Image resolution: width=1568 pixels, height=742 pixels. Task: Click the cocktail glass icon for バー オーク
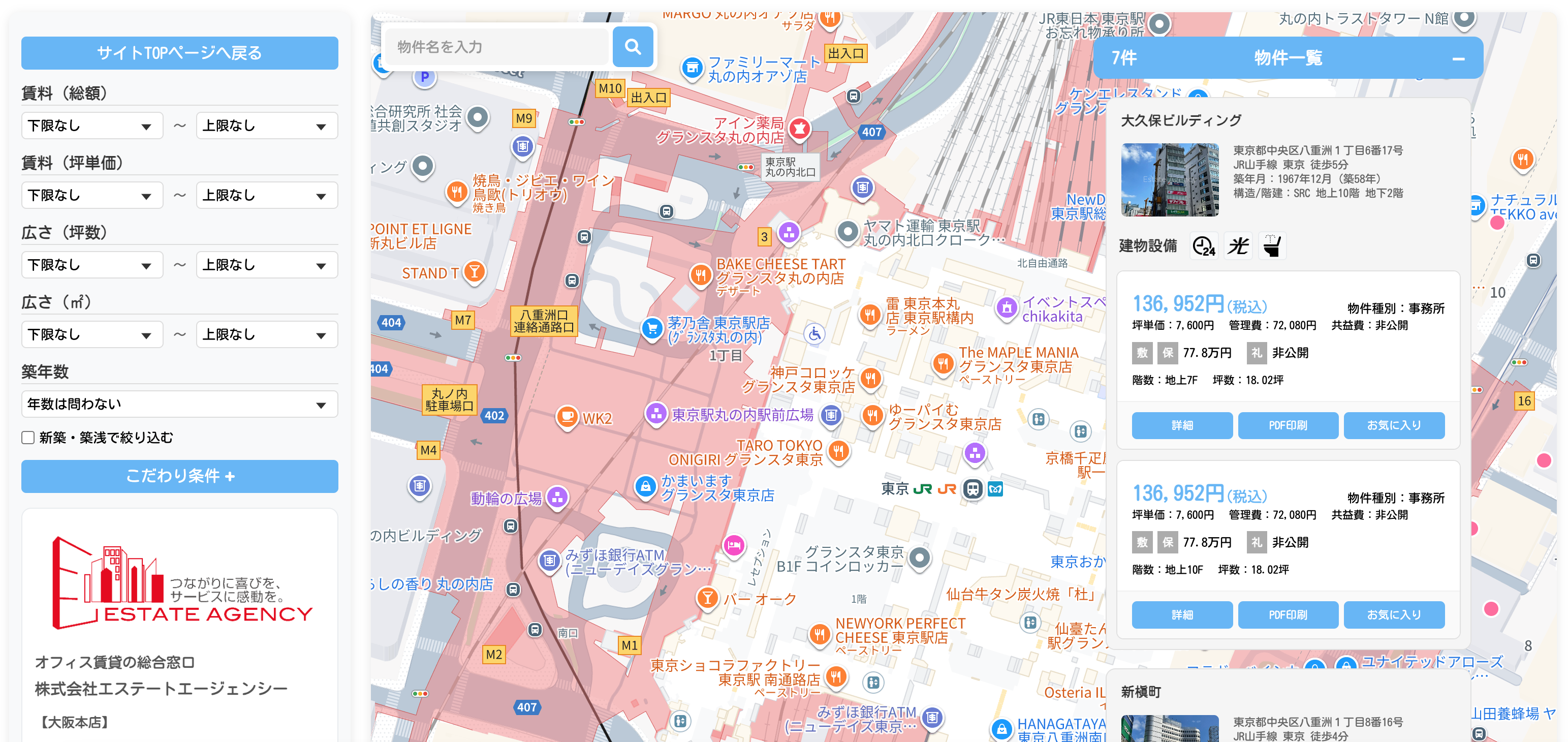[x=707, y=598]
